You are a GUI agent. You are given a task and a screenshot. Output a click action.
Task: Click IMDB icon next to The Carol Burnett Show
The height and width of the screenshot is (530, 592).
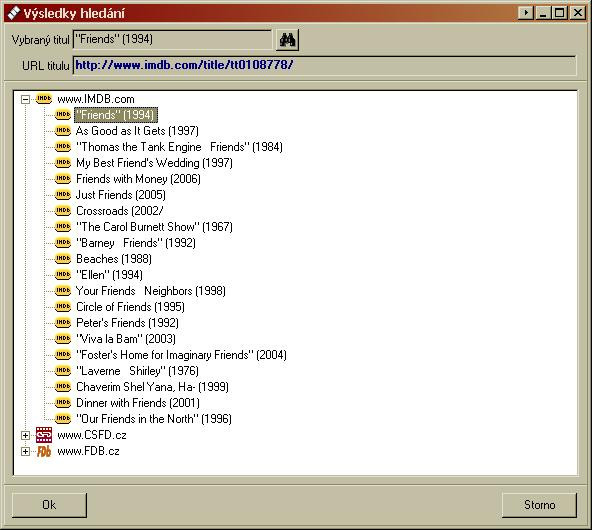(63, 226)
